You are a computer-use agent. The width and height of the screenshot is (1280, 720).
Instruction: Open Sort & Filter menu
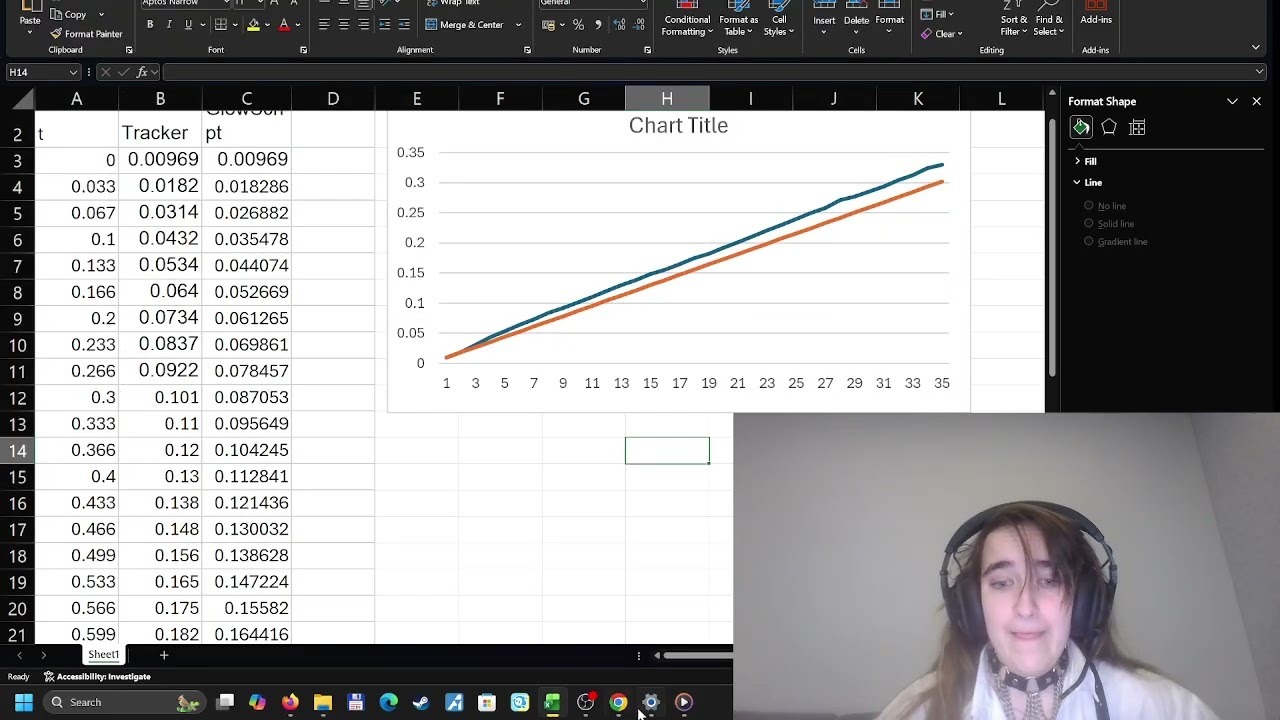(x=1014, y=20)
